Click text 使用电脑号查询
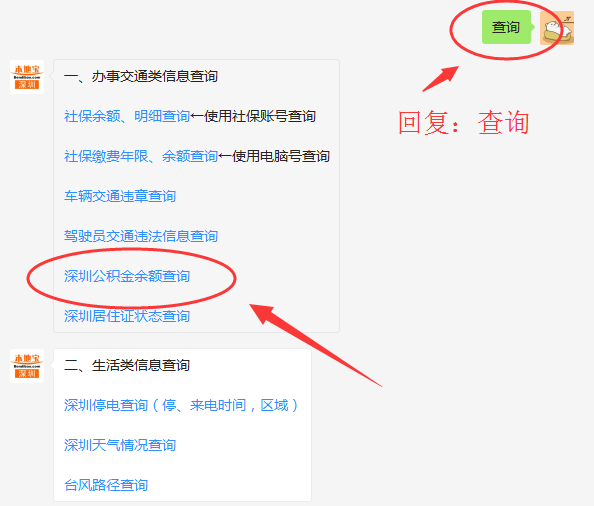The height and width of the screenshot is (506, 594). pos(281,156)
